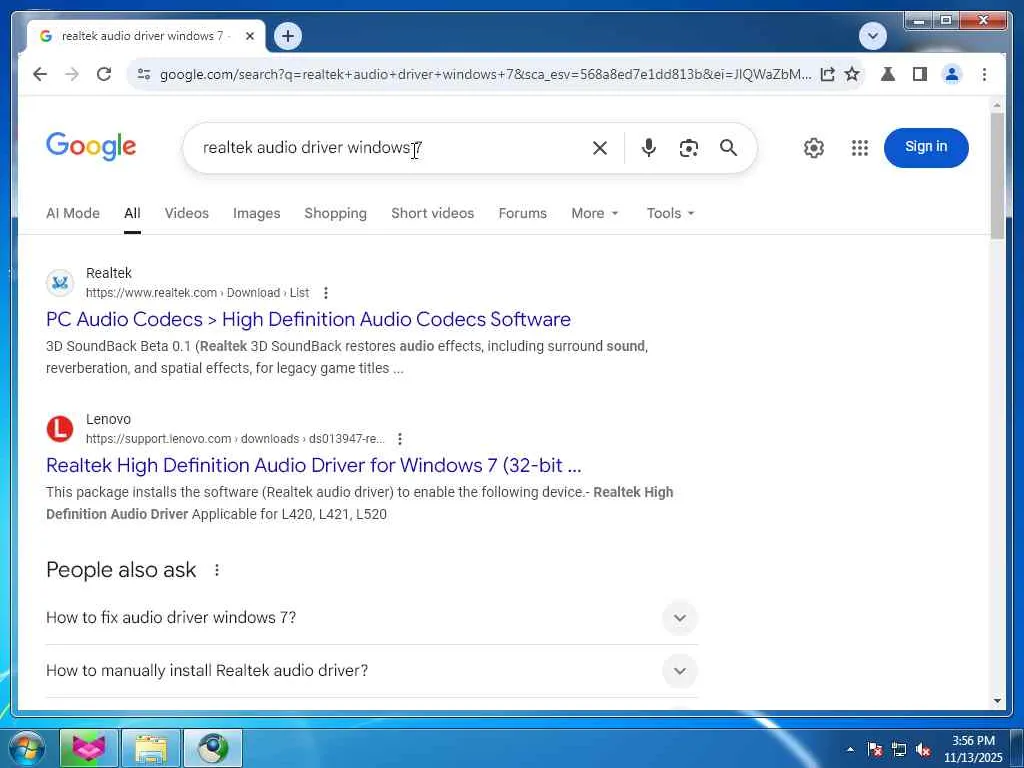Image resolution: width=1024 pixels, height=768 pixels.
Task: Reload the current page
Action: (x=104, y=74)
